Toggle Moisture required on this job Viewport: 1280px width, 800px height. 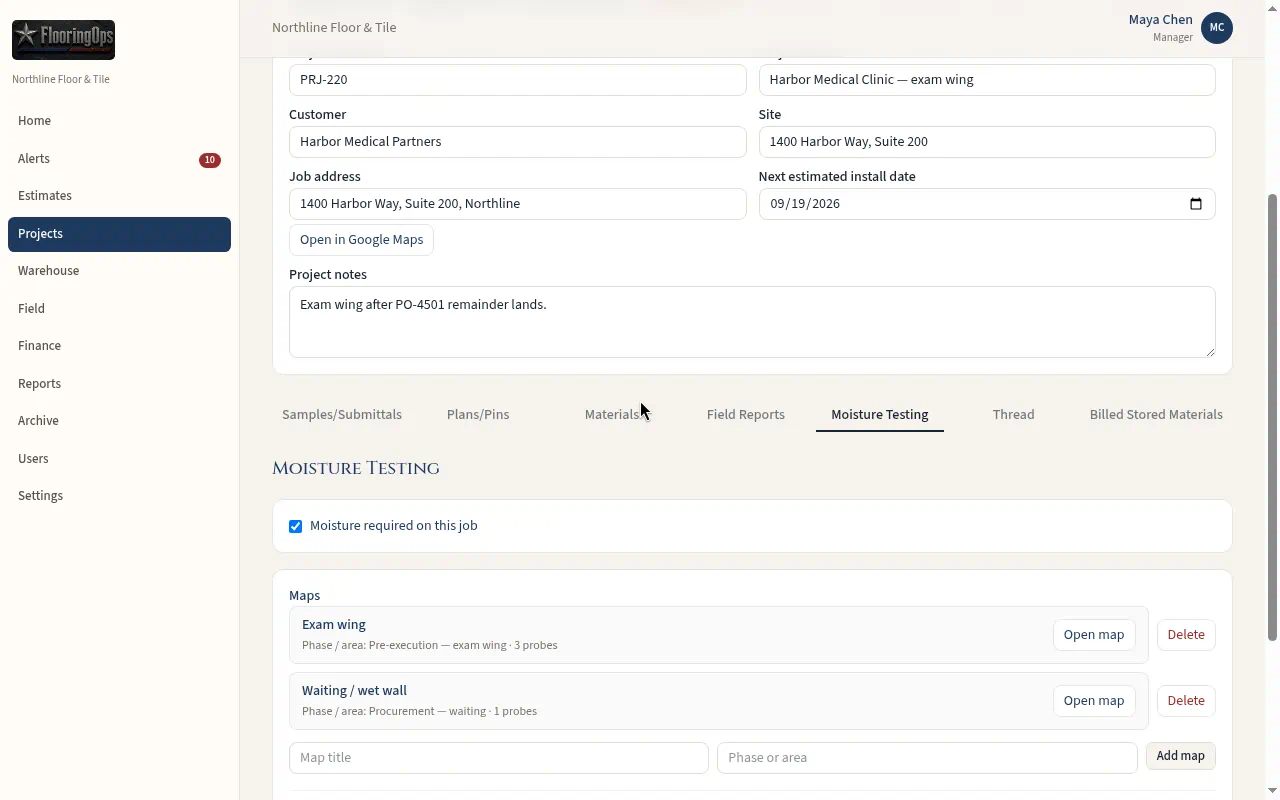296,526
